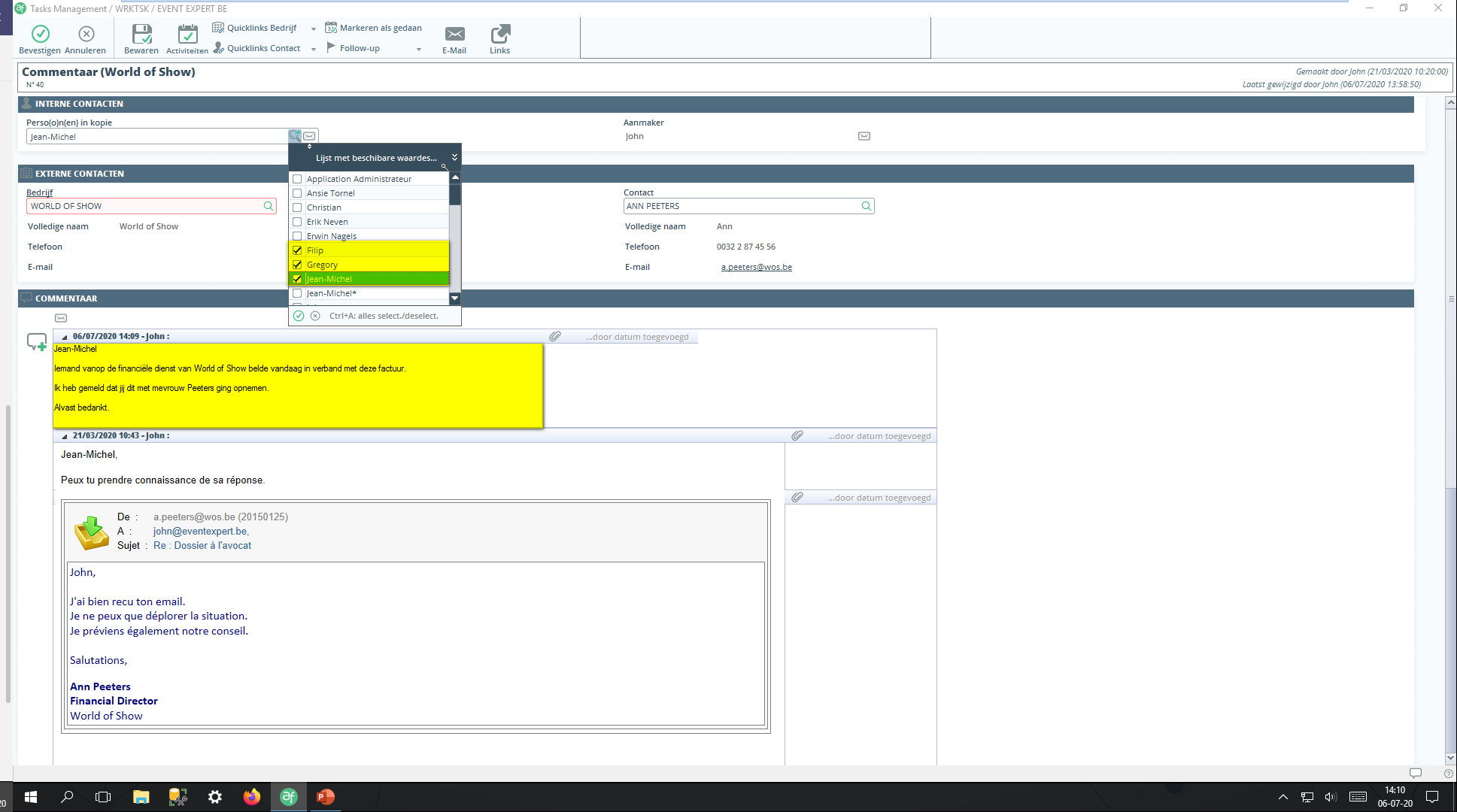Collapse the 06/07/2020 14:09 comment entry
This screenshot has height=812, width=1457.
click(x=65, y=337)
